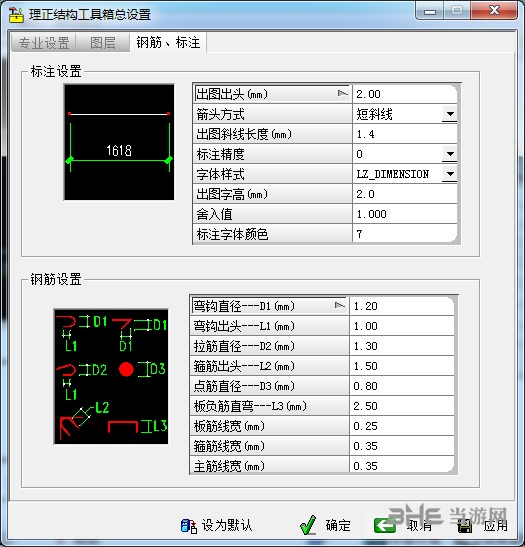The height and width of the screenshot is (547, 525).
Task: Edit the 舍入值 field 1.000
Action: (405, 214)
